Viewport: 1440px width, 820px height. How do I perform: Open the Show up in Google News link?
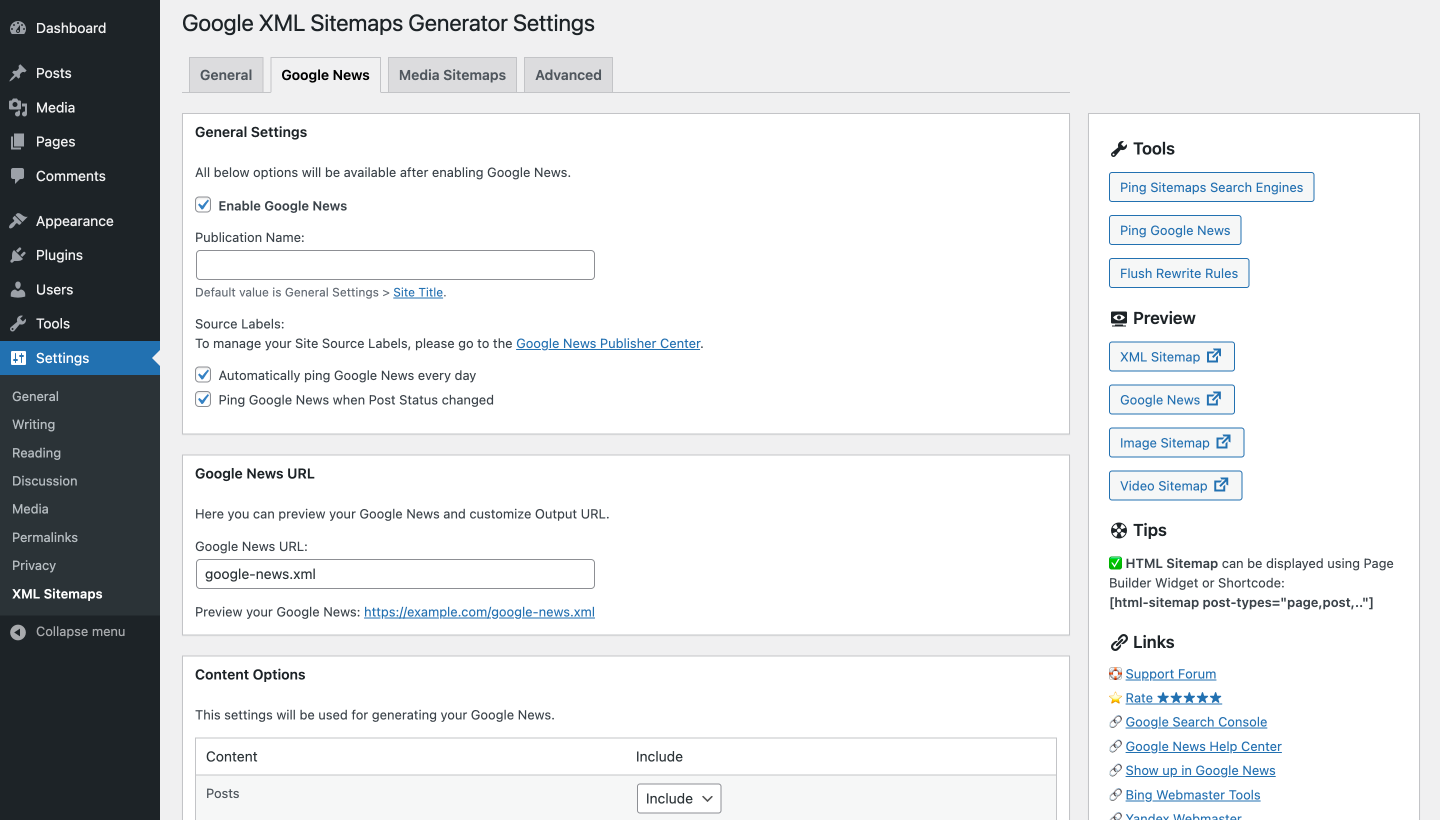pos(1201,770)
